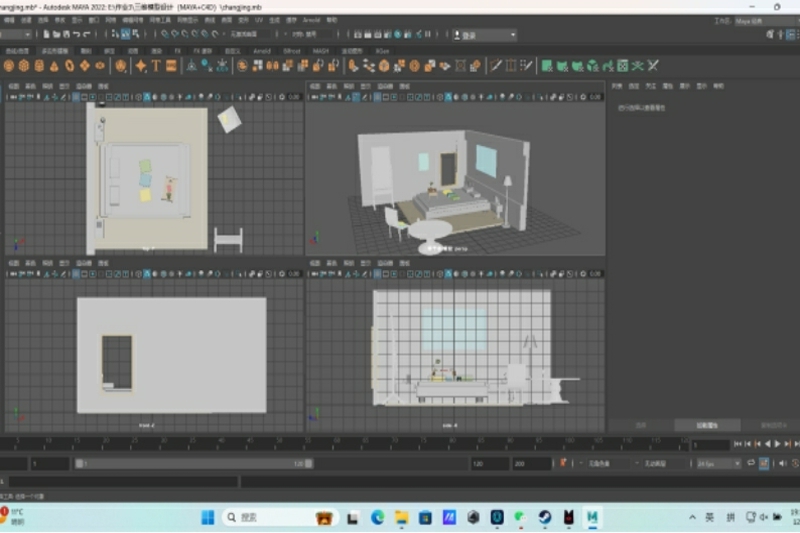The width and height of the screenshot is (800, 533).
Task: Click the polygon cone shelf icon
Action: [x=54, y=66]
